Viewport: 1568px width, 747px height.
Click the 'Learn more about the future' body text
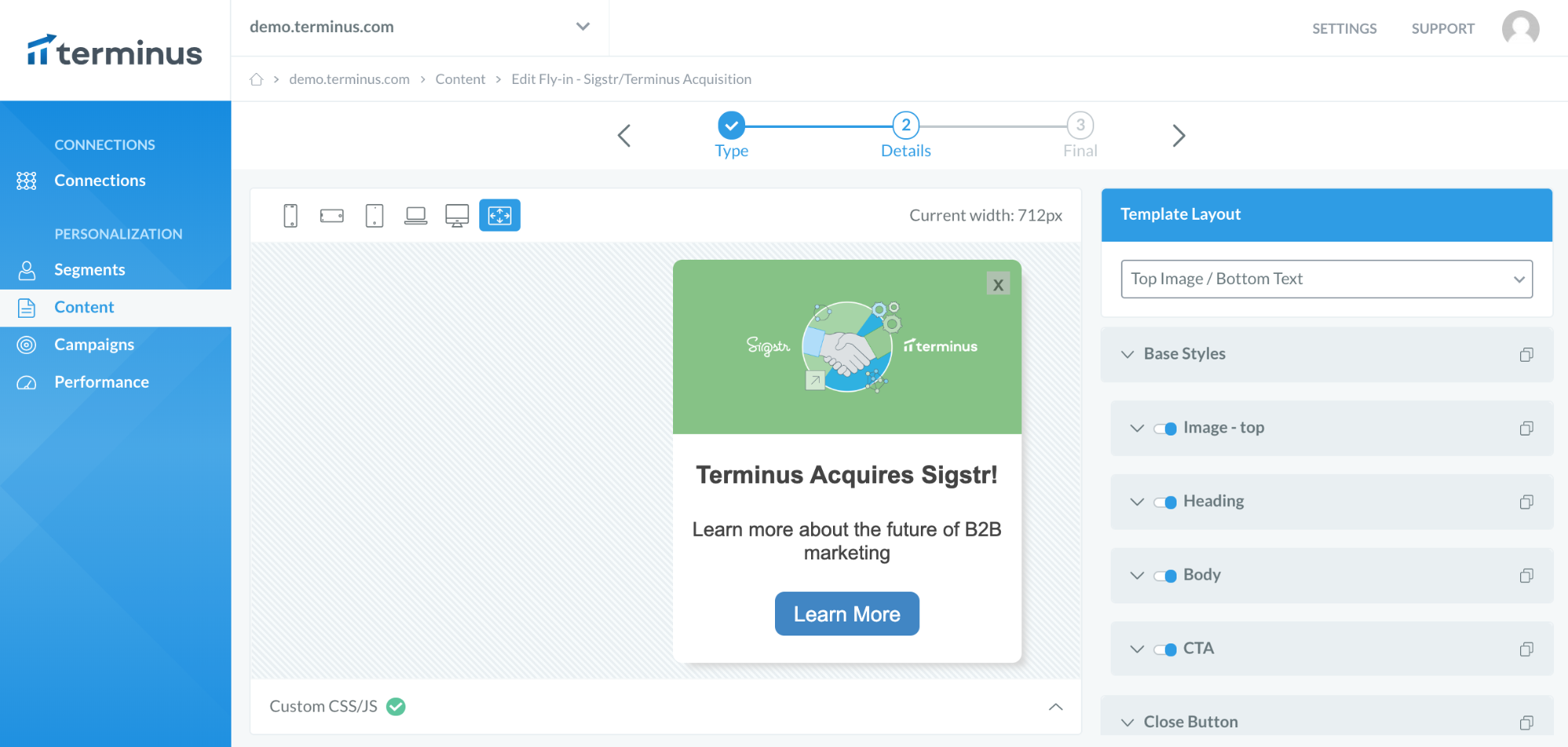(847, 541)
